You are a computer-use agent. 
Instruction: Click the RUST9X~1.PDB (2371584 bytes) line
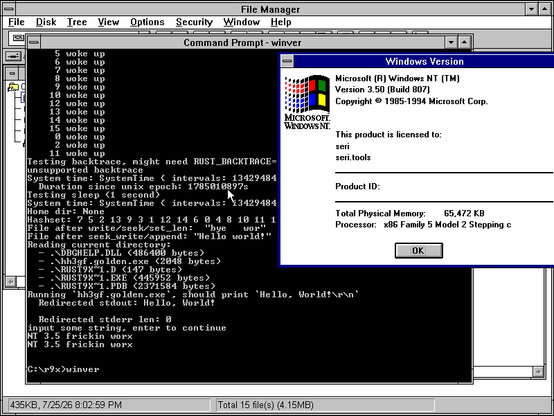(x=127, y=286)
